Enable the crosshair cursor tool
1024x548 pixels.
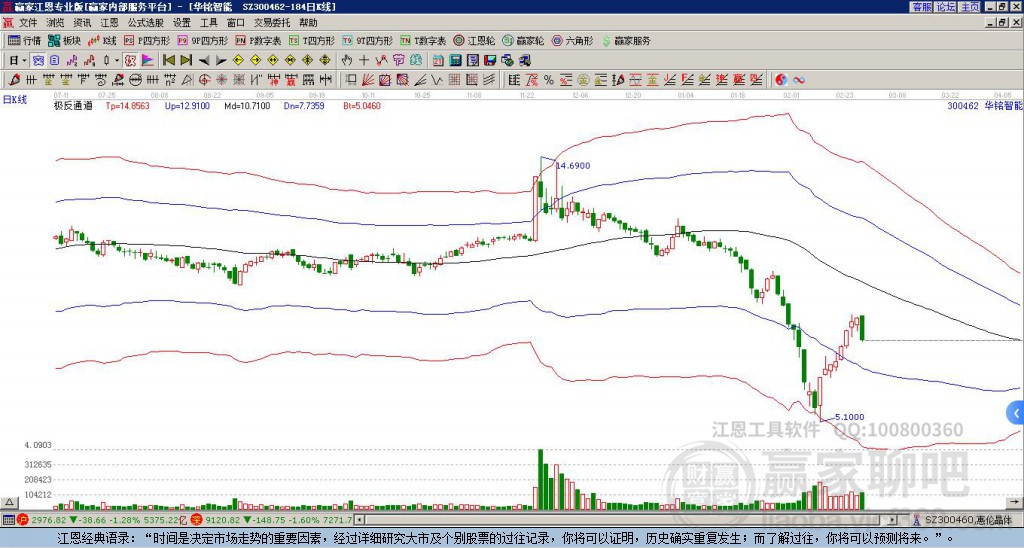364,60
